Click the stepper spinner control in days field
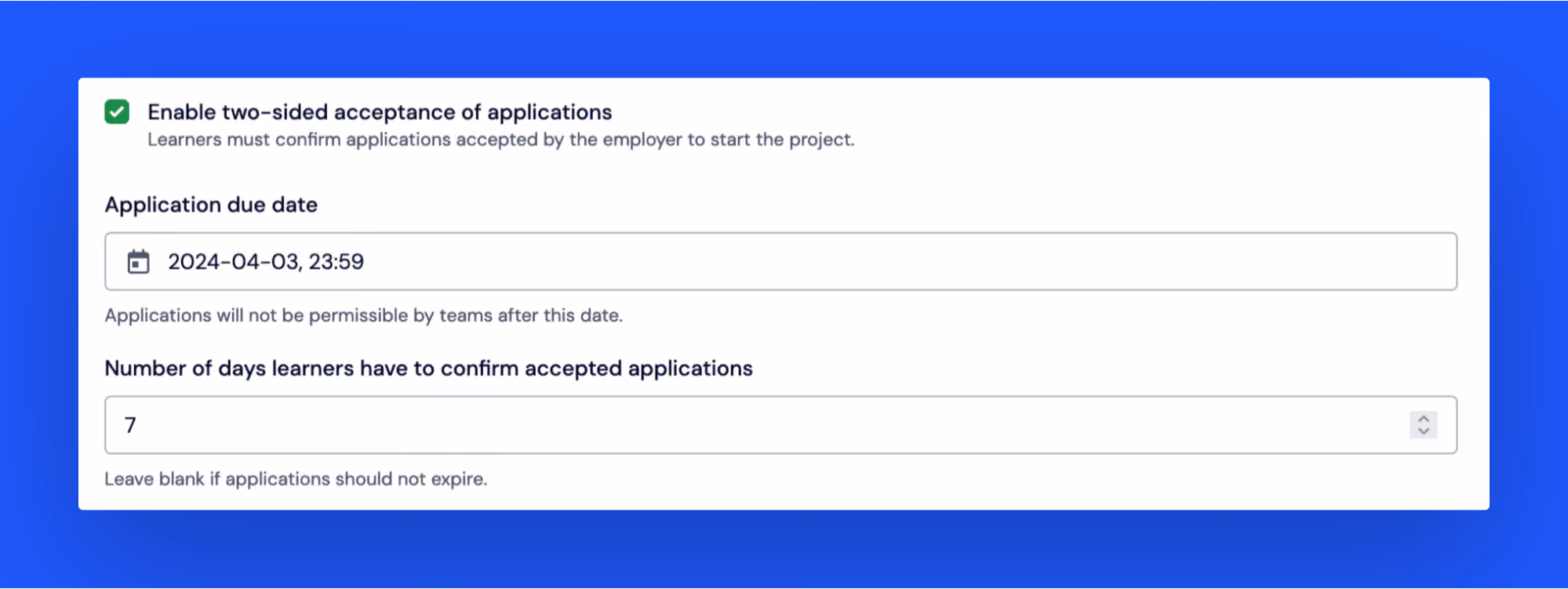 click(x=1424, y=425)
